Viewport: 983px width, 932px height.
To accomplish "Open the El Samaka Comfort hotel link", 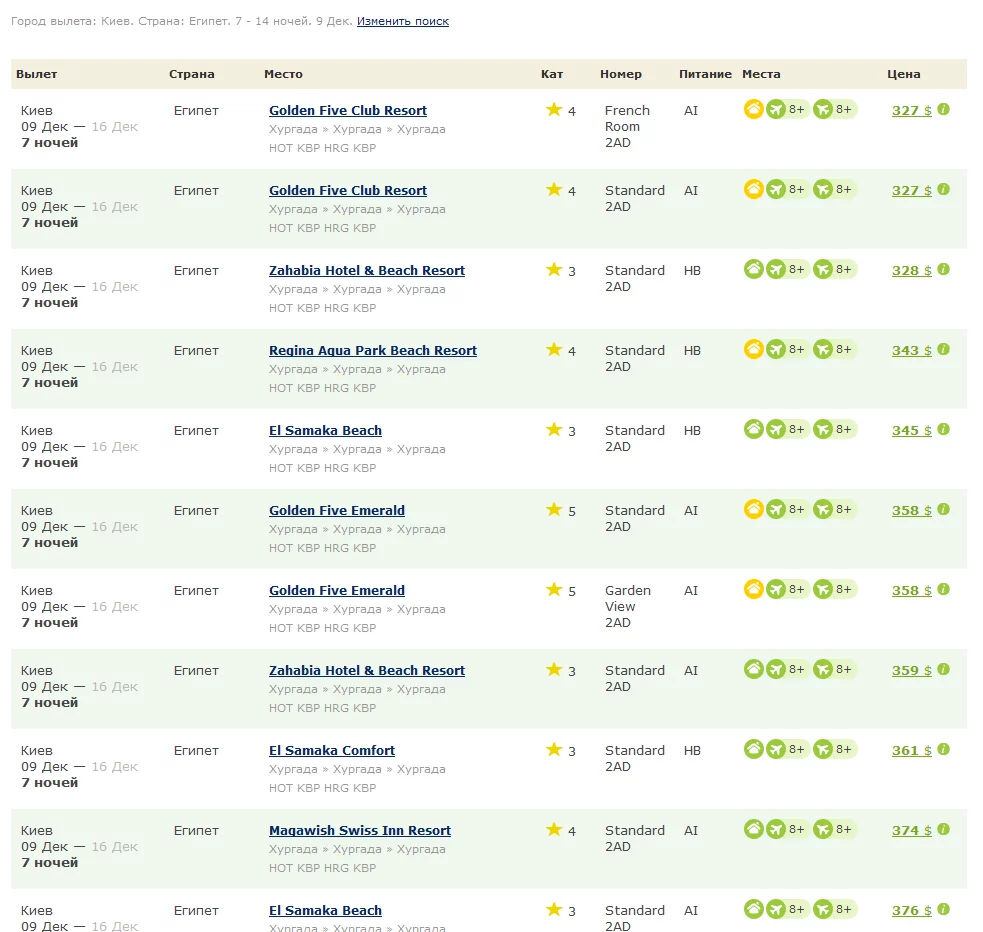I will coord(331,751).
